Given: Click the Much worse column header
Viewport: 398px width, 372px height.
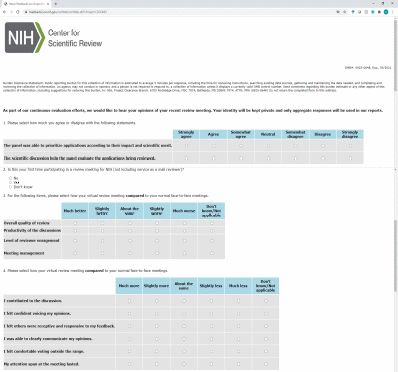Looking at the screenshot, I should click(x=184, y=211).
